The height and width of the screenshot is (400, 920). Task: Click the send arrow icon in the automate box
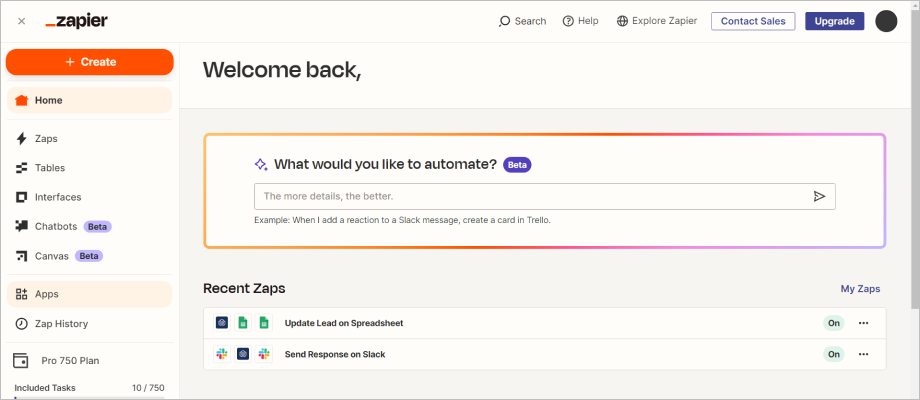tap(820, 196)
